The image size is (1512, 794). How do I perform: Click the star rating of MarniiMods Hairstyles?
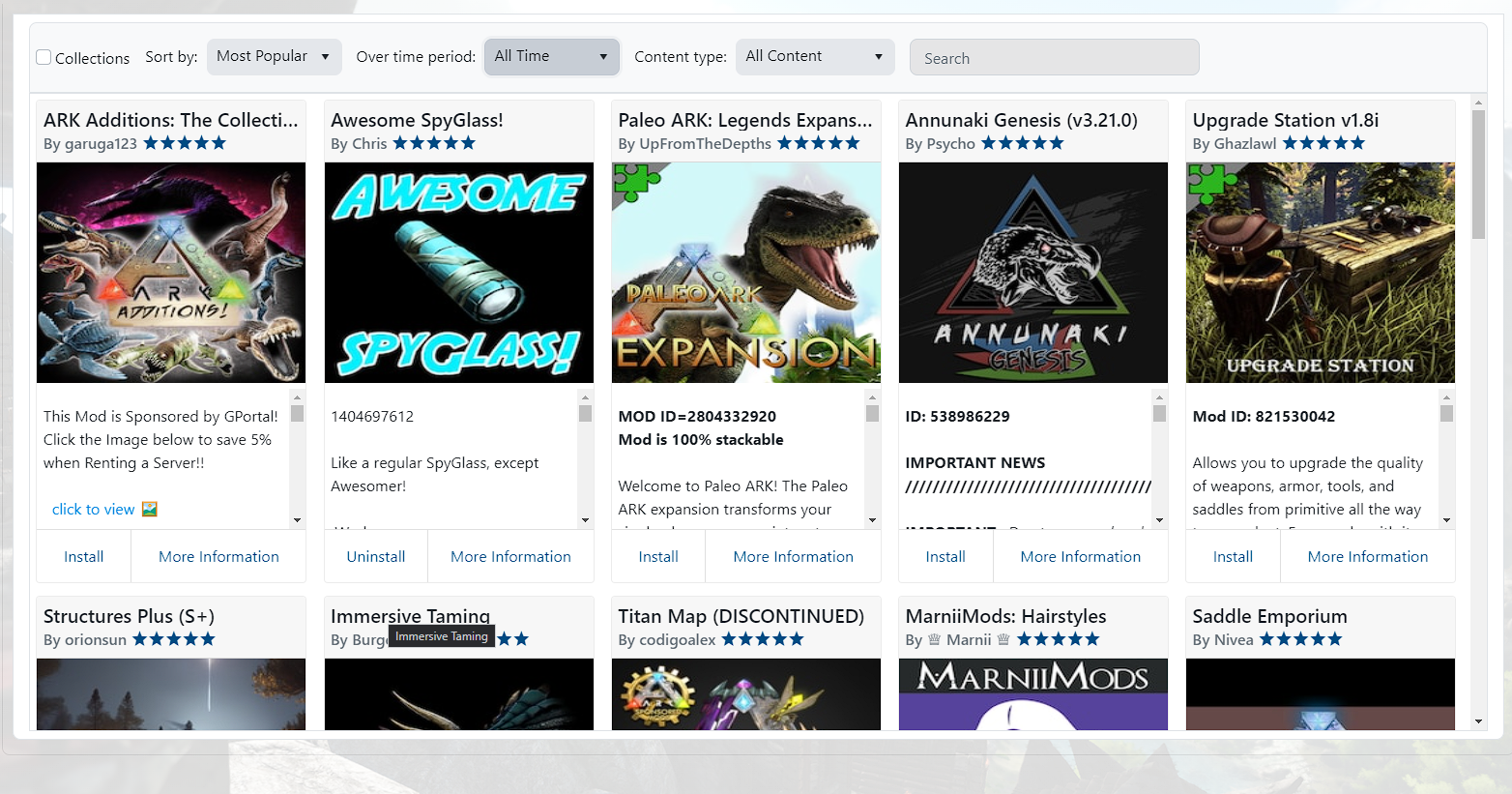coord(1059,639)
